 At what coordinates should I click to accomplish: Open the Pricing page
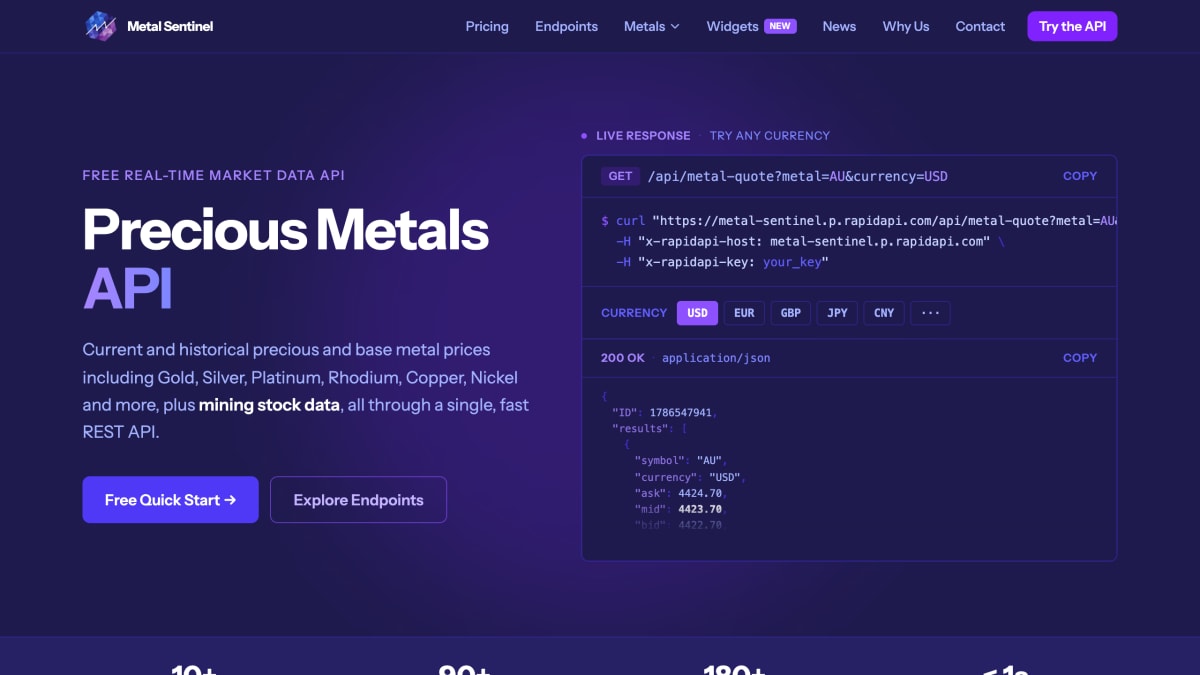click(487, 26)
